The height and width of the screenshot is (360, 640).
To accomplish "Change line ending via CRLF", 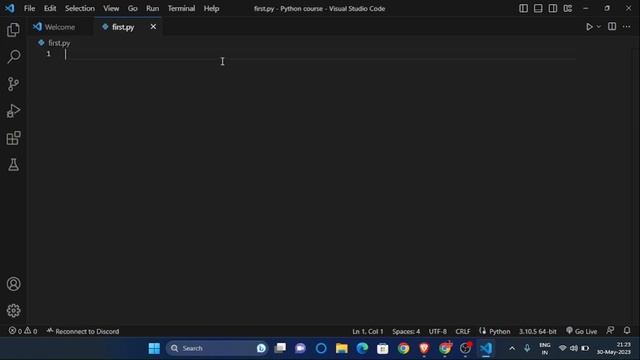I will point(463,331).
